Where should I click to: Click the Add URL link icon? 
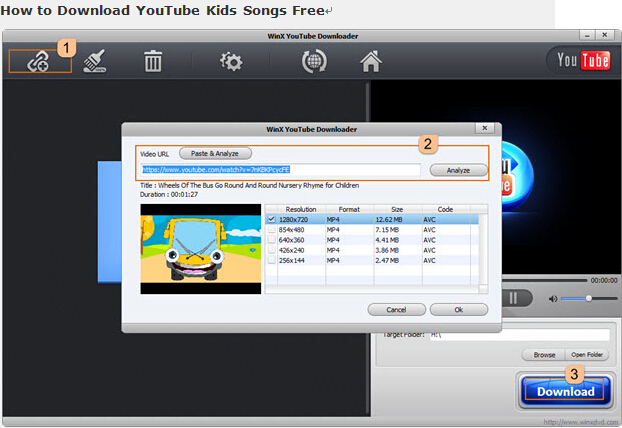click(x=38, y=61)
